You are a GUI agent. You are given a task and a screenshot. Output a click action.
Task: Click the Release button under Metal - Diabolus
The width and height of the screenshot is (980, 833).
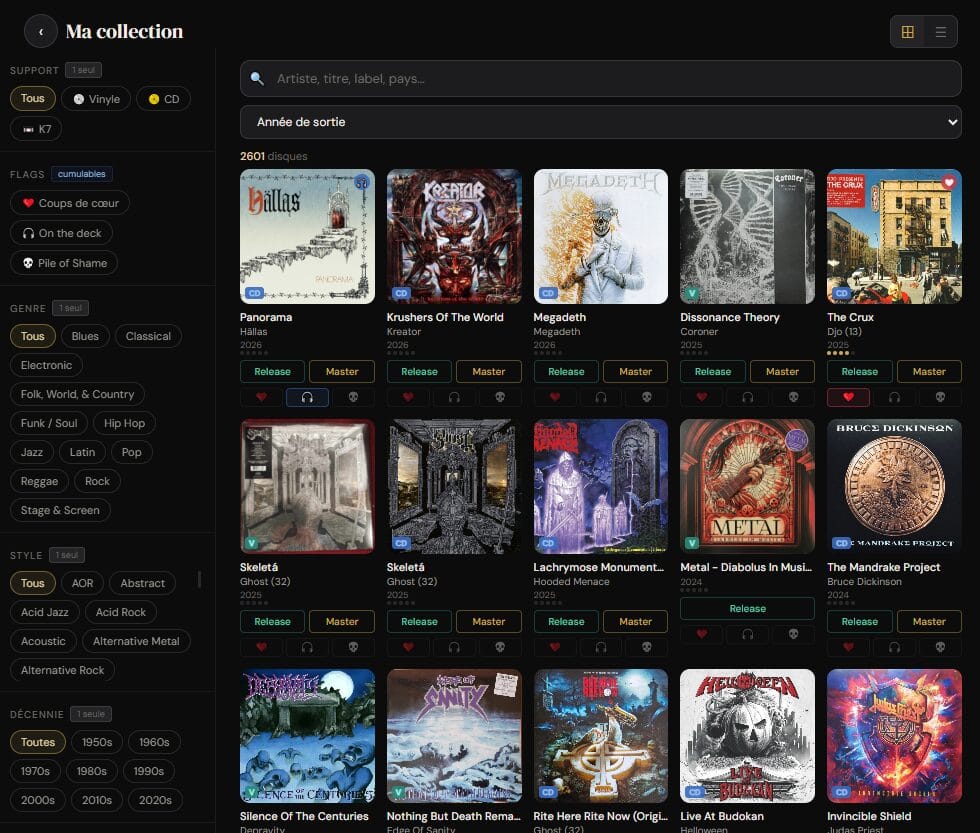747,608
